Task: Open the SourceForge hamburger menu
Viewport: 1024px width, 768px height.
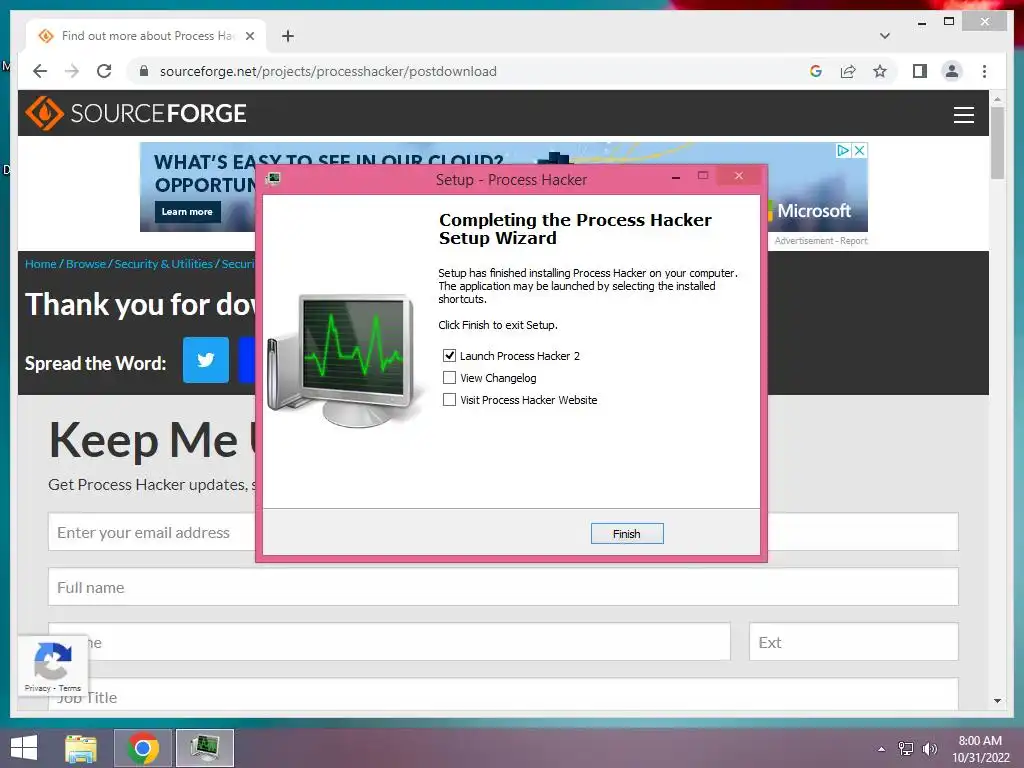Action: (x=963, y=114)
